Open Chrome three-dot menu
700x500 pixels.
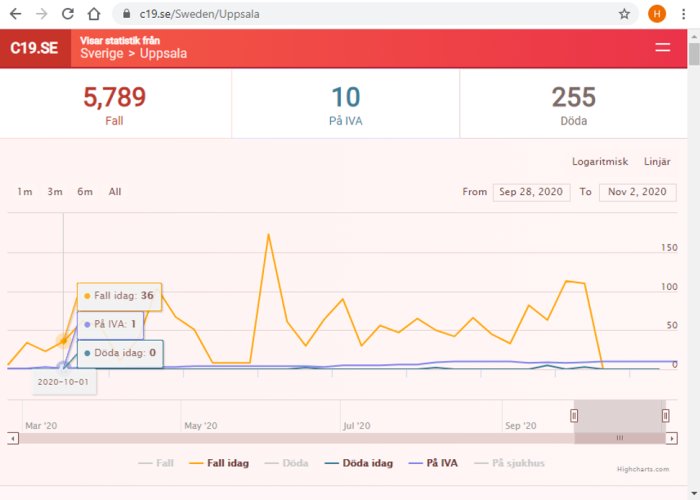pyautogui.click(x=683, y=14)
